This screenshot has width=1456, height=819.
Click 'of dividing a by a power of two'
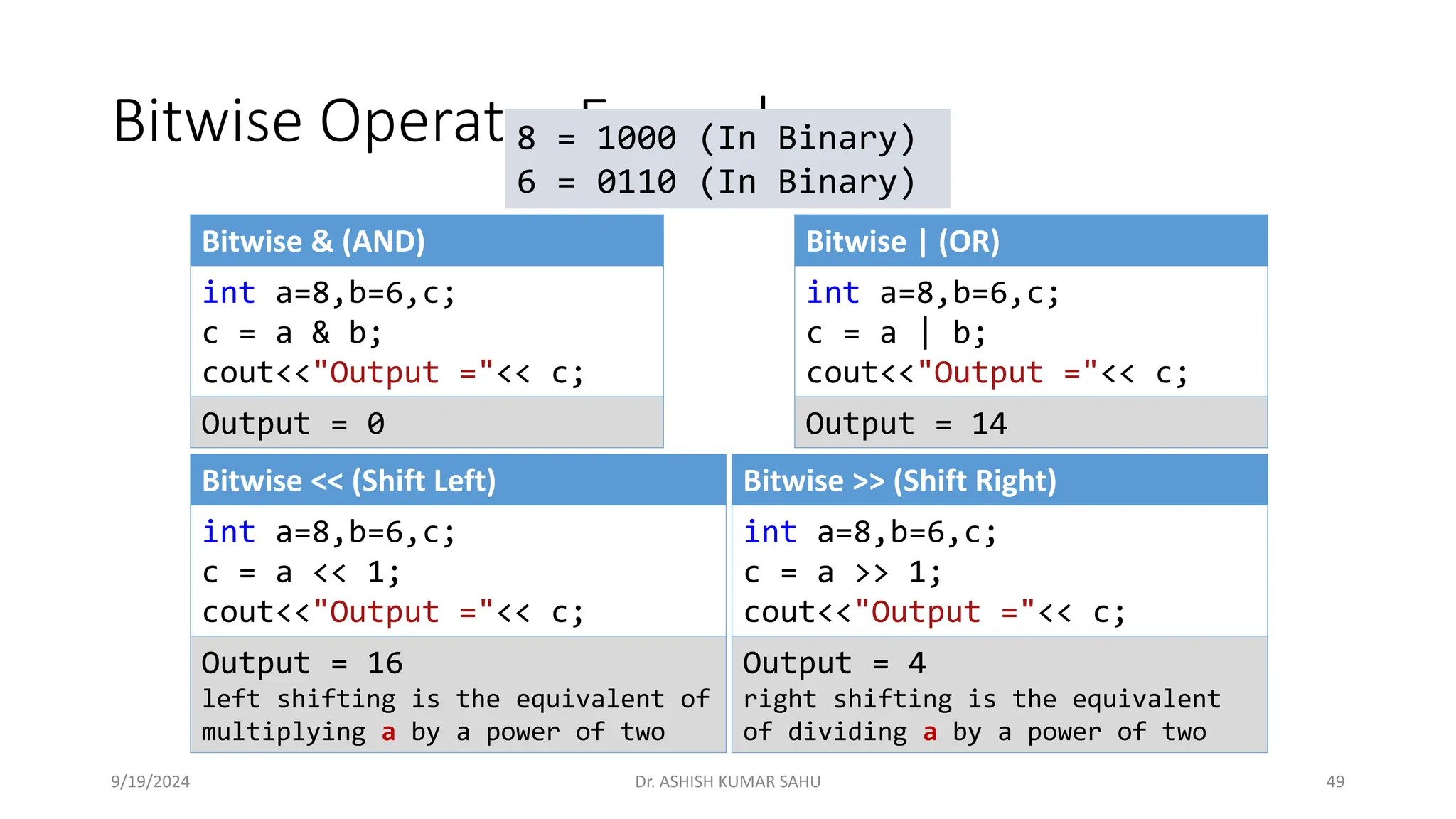click(x=975, y=732)
